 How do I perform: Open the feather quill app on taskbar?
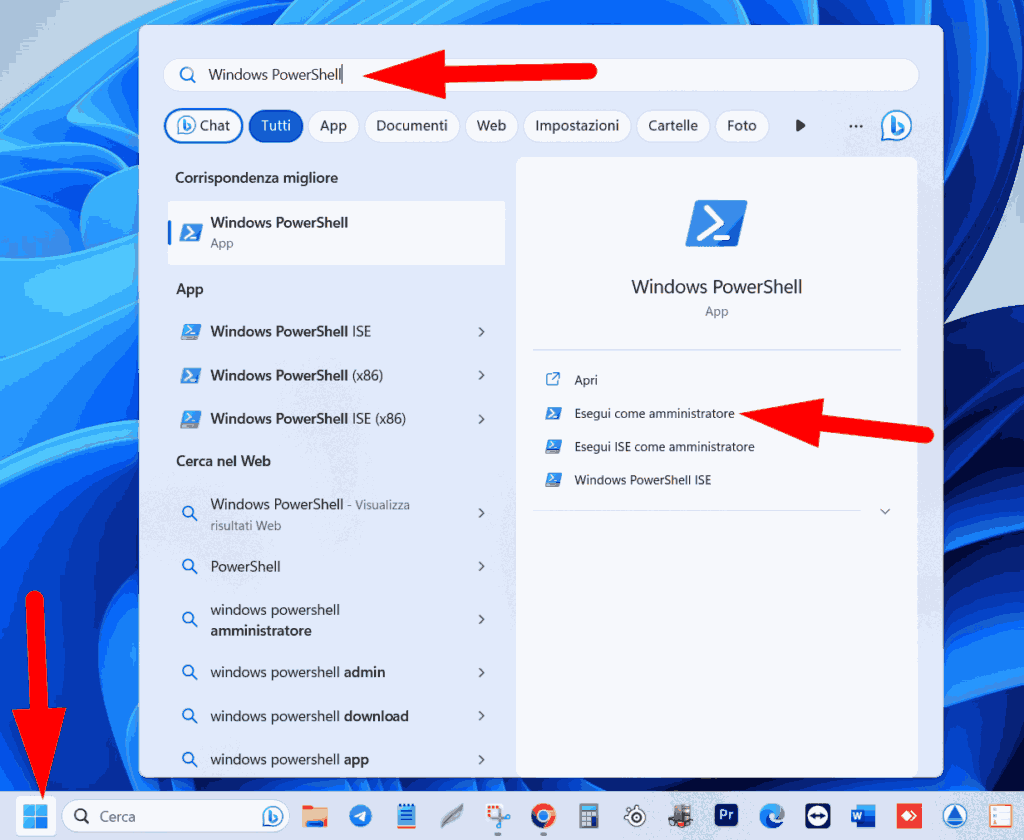point(452,816)
